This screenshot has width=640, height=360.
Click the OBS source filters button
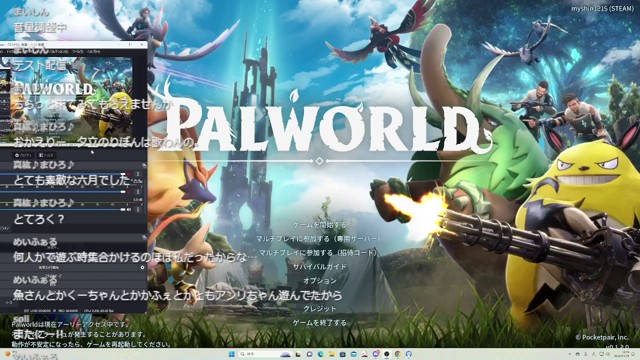pyautogui.click(x=47, y=155)
